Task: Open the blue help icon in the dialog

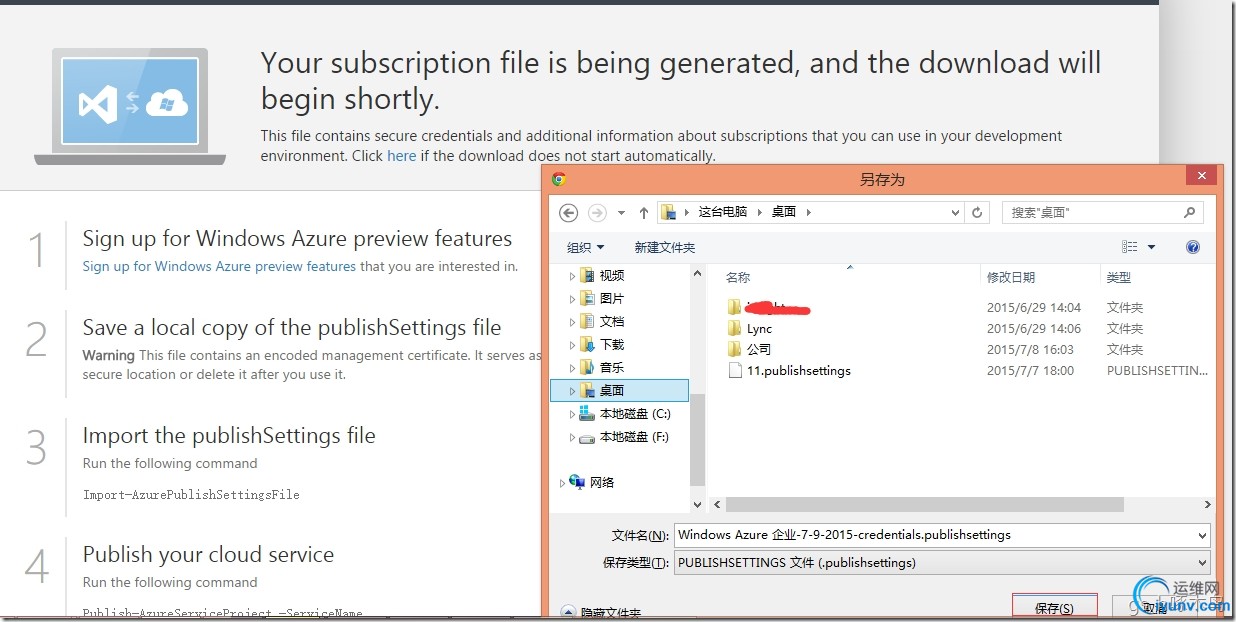Action: tap(1192, 247)
